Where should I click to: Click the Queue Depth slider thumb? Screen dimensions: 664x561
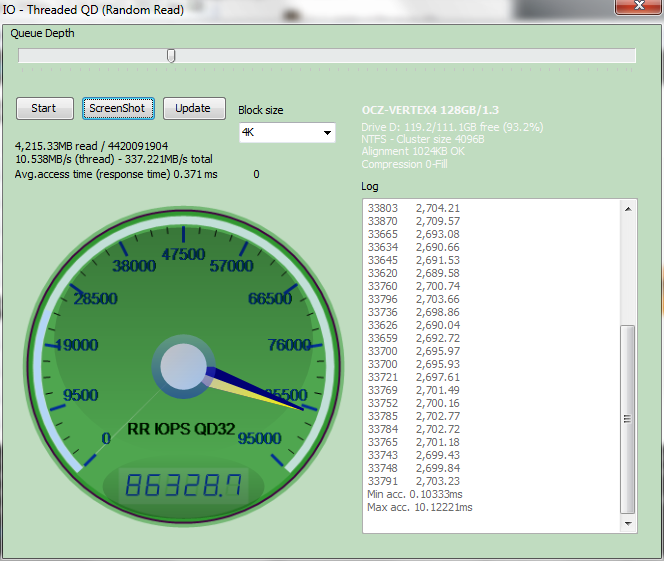[171, 56]
